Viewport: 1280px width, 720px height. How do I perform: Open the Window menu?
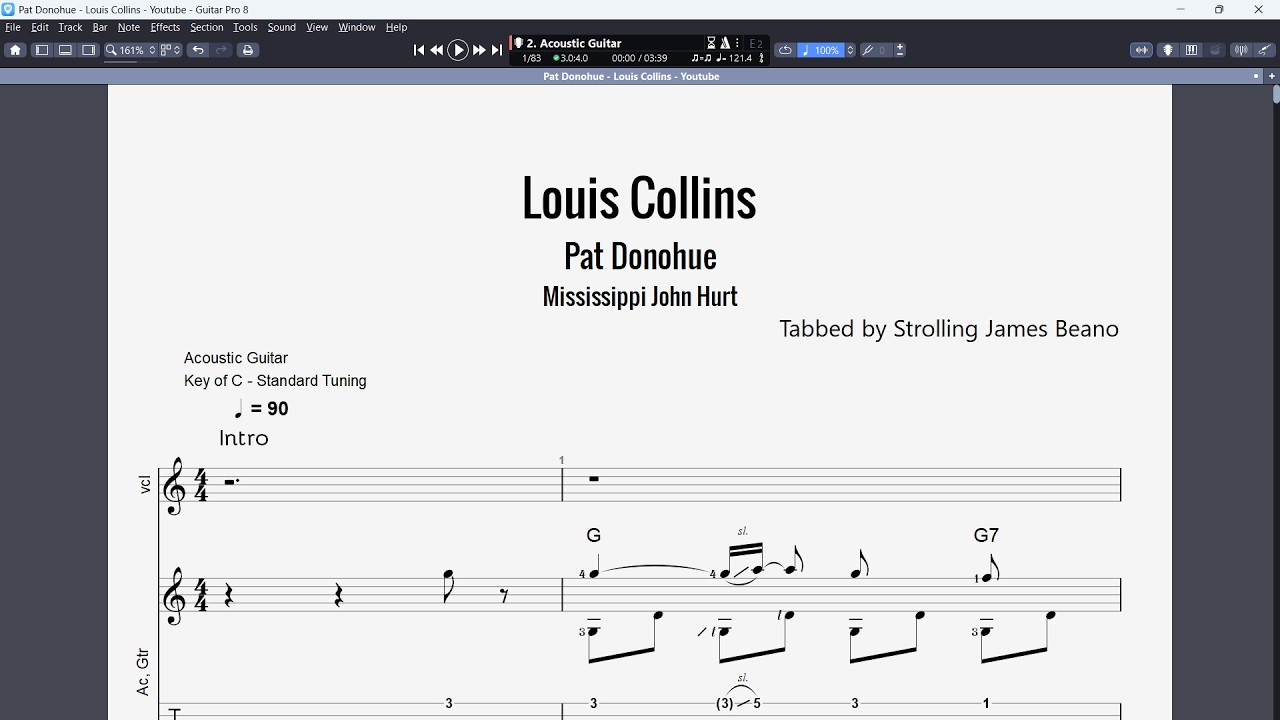(357, 27)
